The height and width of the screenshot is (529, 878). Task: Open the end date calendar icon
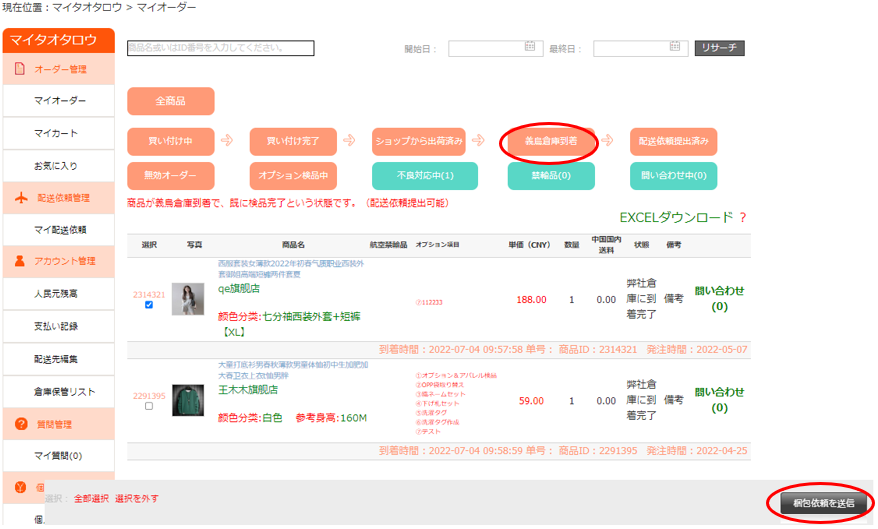pyautogui.click(x=675, y=47)
